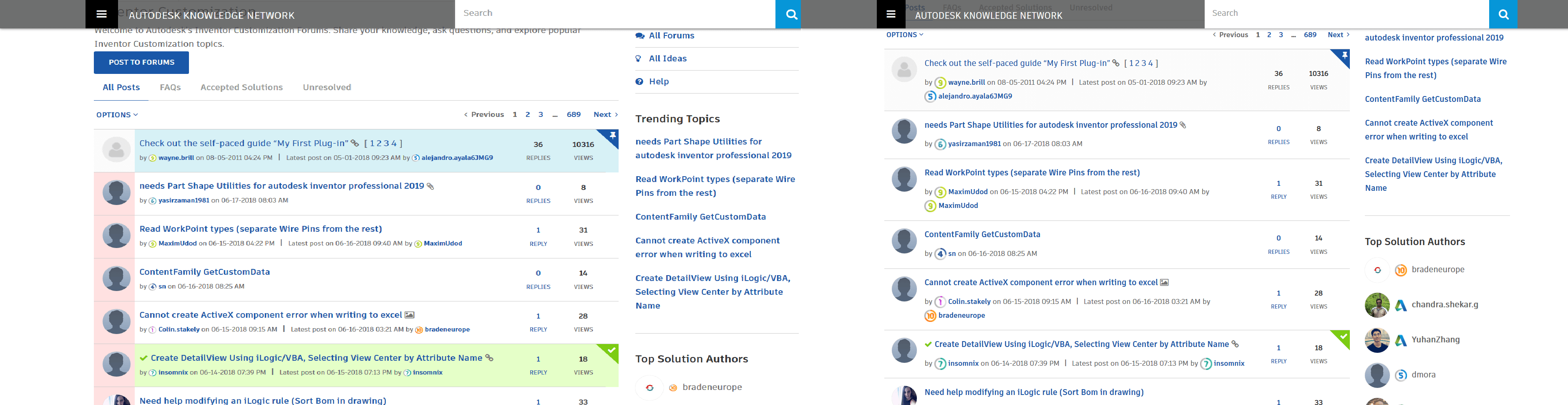Switch to All Posts tab
The height and width of the screenshot is (405, 1568).
[x=121, y=88]
